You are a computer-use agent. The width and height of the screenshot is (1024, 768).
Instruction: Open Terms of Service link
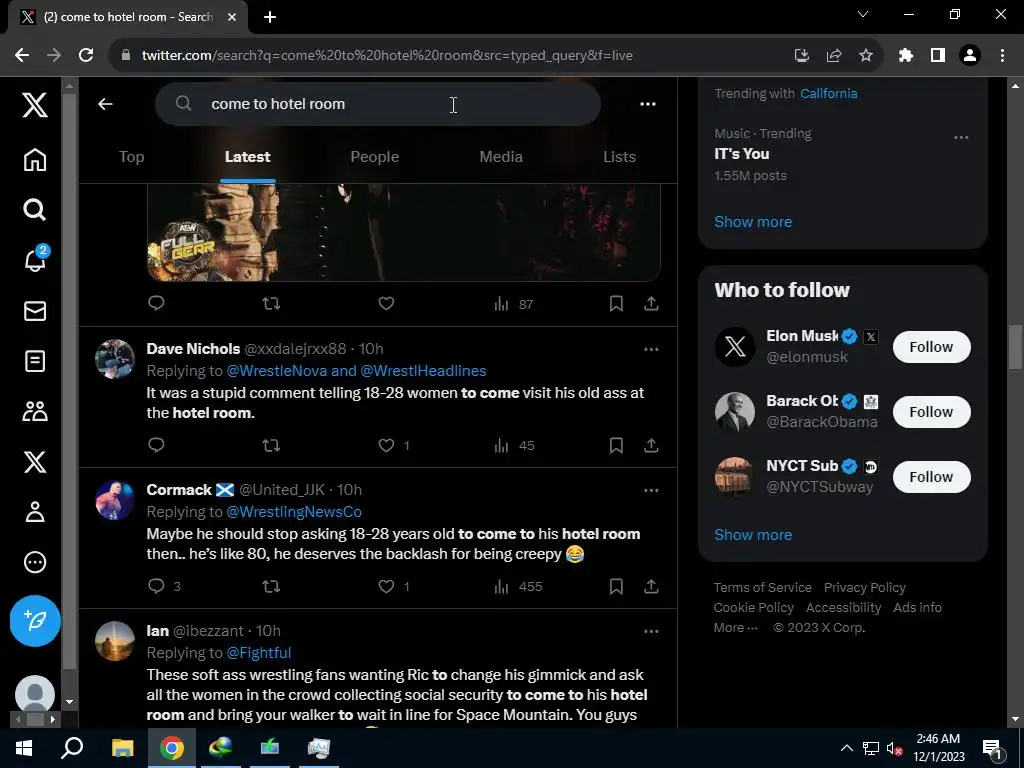762,588
